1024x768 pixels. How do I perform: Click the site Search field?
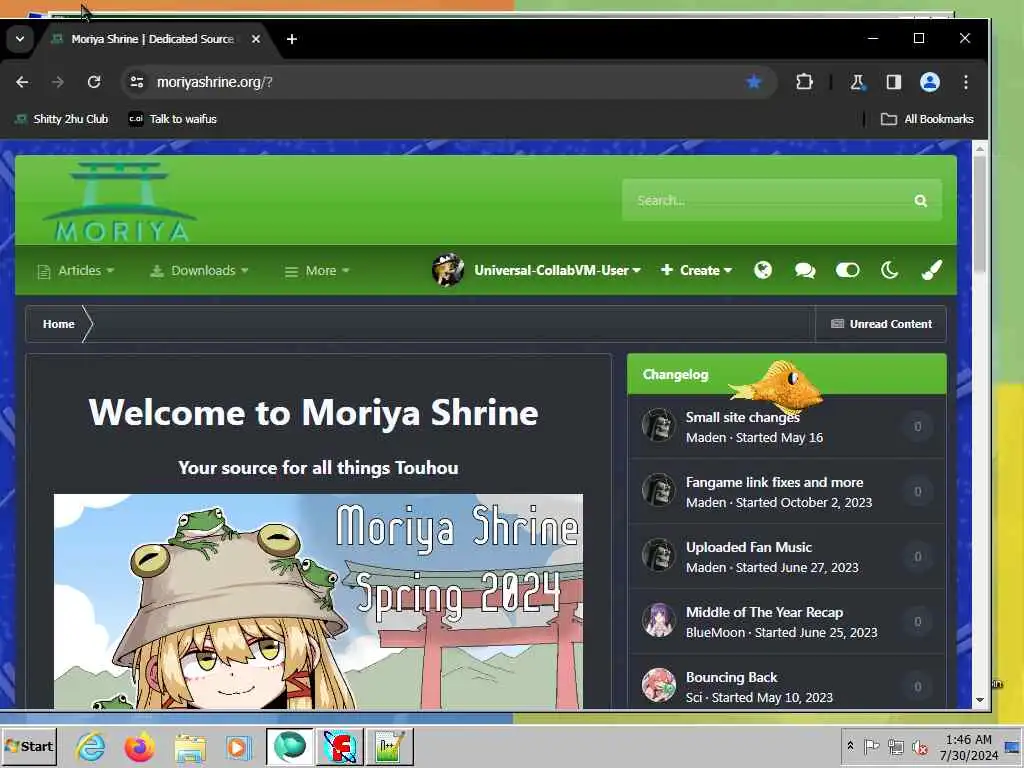tap(771, 200)
